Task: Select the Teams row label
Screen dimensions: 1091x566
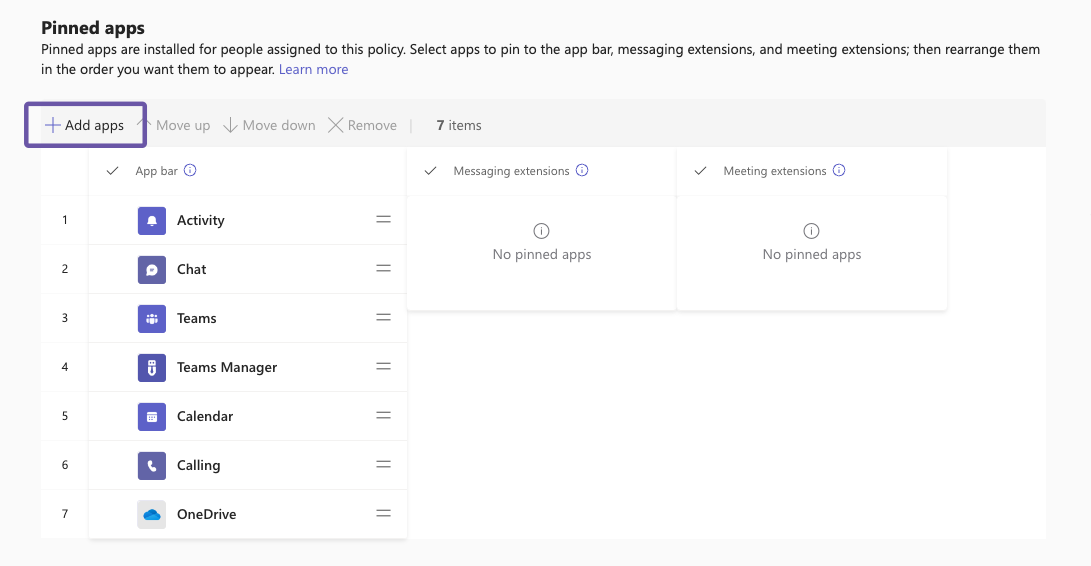Action: [196, 318]
